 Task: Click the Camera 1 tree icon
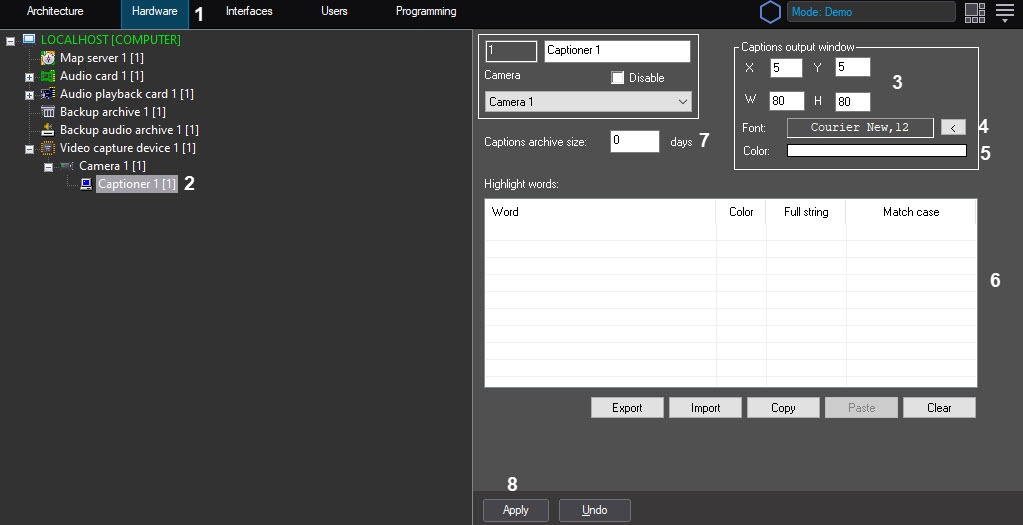point(67,166)
